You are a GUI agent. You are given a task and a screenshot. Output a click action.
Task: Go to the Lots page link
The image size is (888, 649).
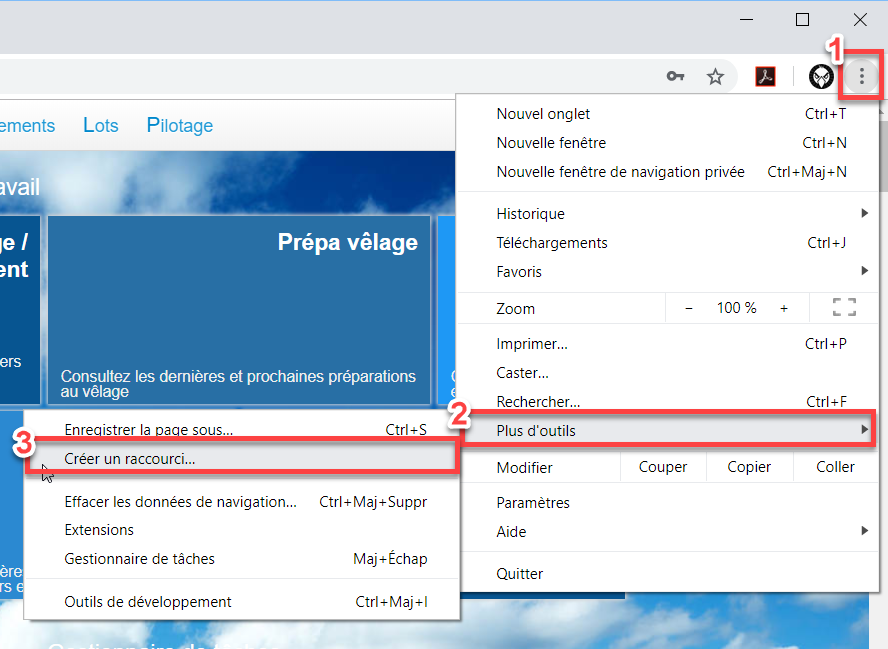101,125
